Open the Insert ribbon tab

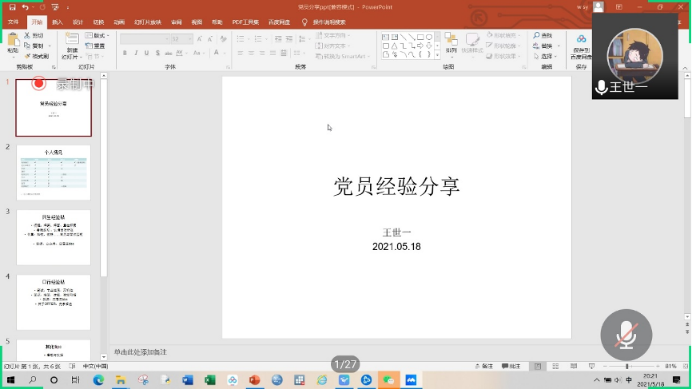(x=57, y=22)
